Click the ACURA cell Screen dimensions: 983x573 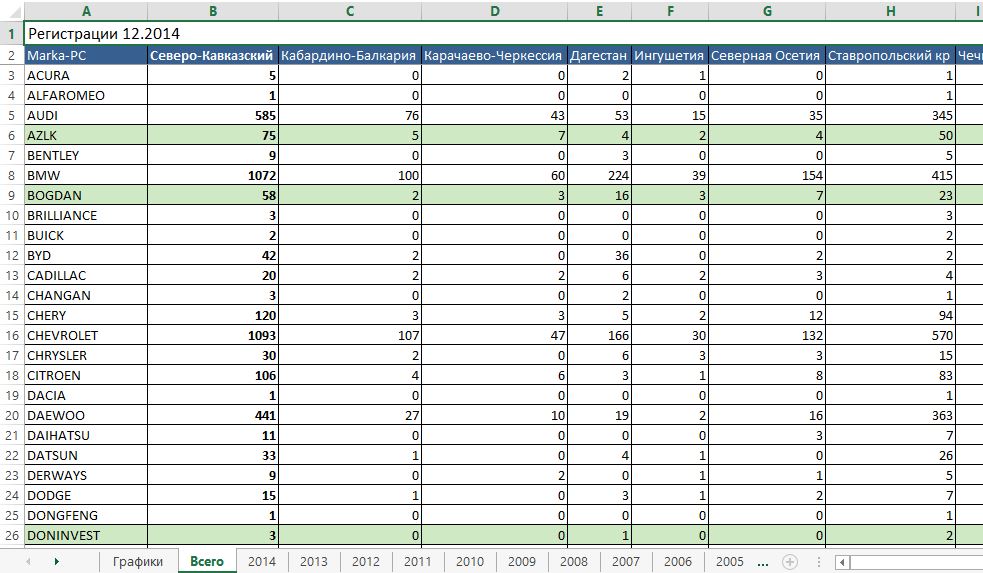(x=86, y=75)
